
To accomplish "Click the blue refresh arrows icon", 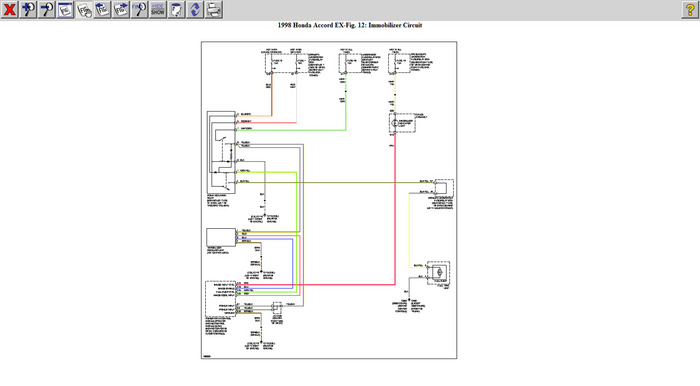I will coord(195,9).
